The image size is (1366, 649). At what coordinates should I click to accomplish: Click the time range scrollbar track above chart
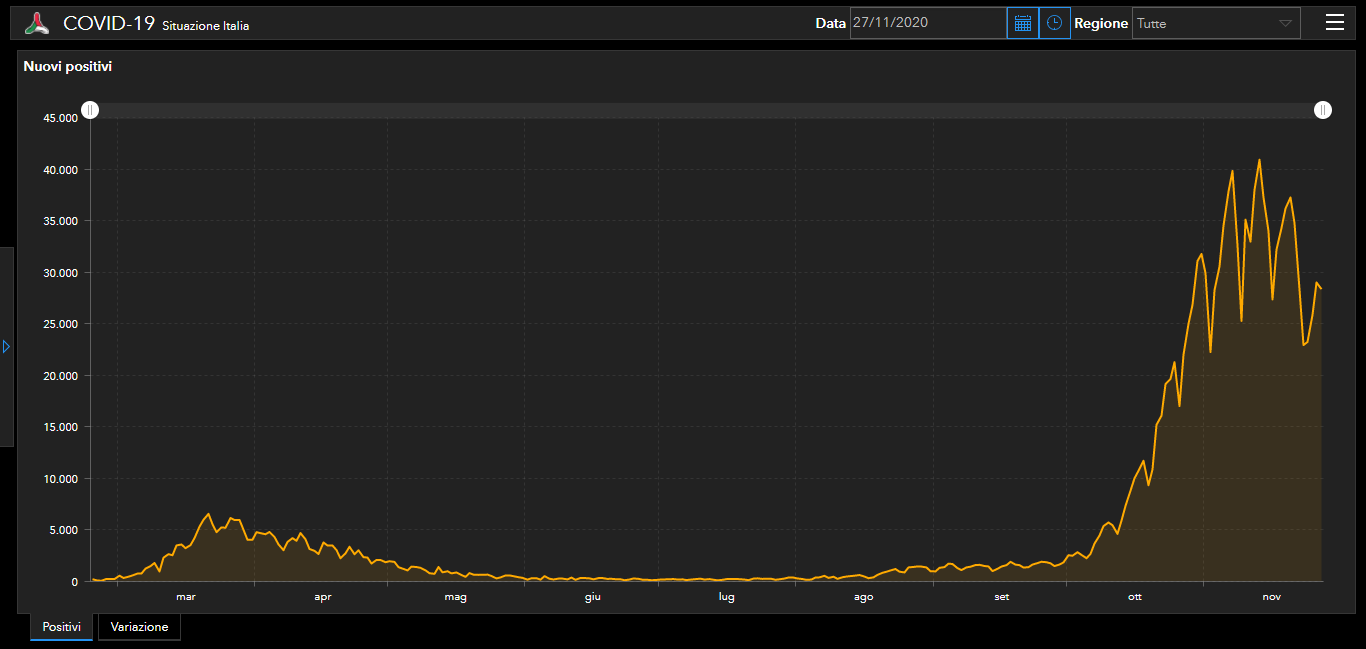point(706,110)
